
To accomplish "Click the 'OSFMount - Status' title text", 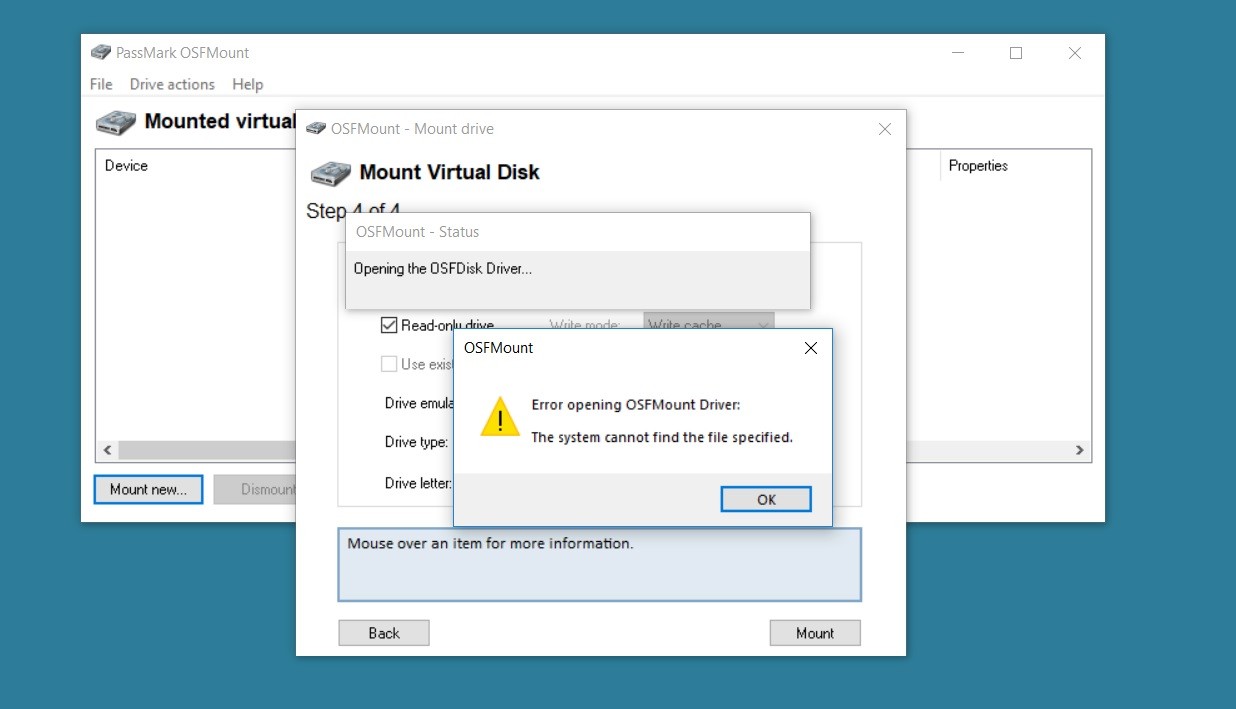I will coord(417,231).
